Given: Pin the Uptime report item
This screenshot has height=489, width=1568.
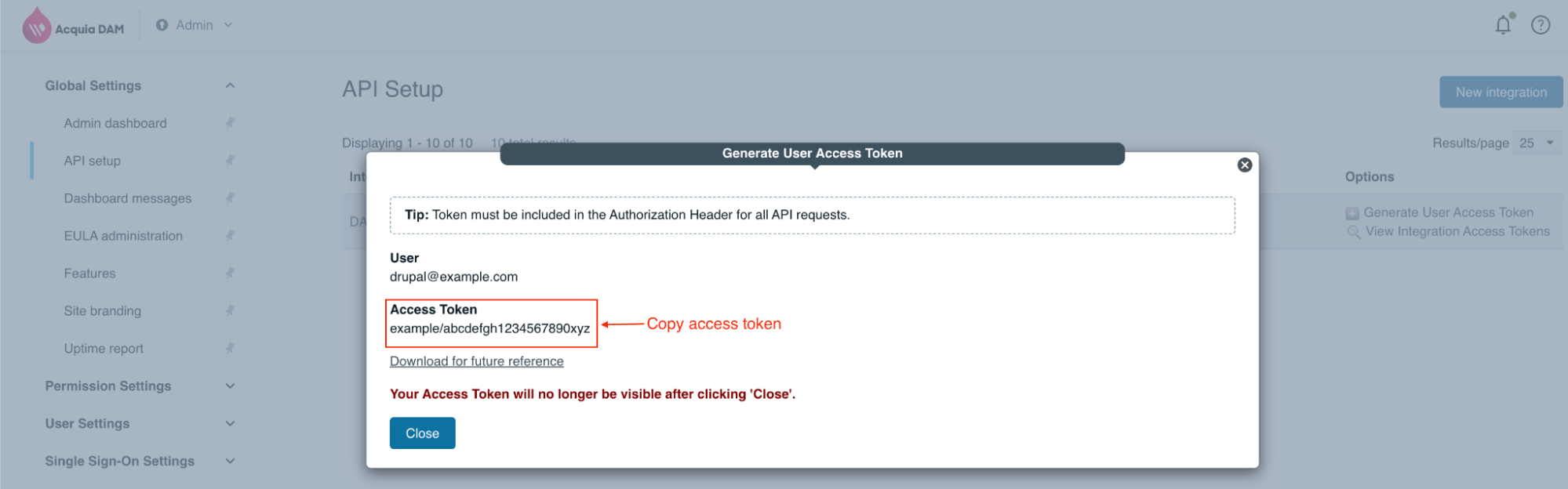Looking at the screenshot, I should point(230,349).
